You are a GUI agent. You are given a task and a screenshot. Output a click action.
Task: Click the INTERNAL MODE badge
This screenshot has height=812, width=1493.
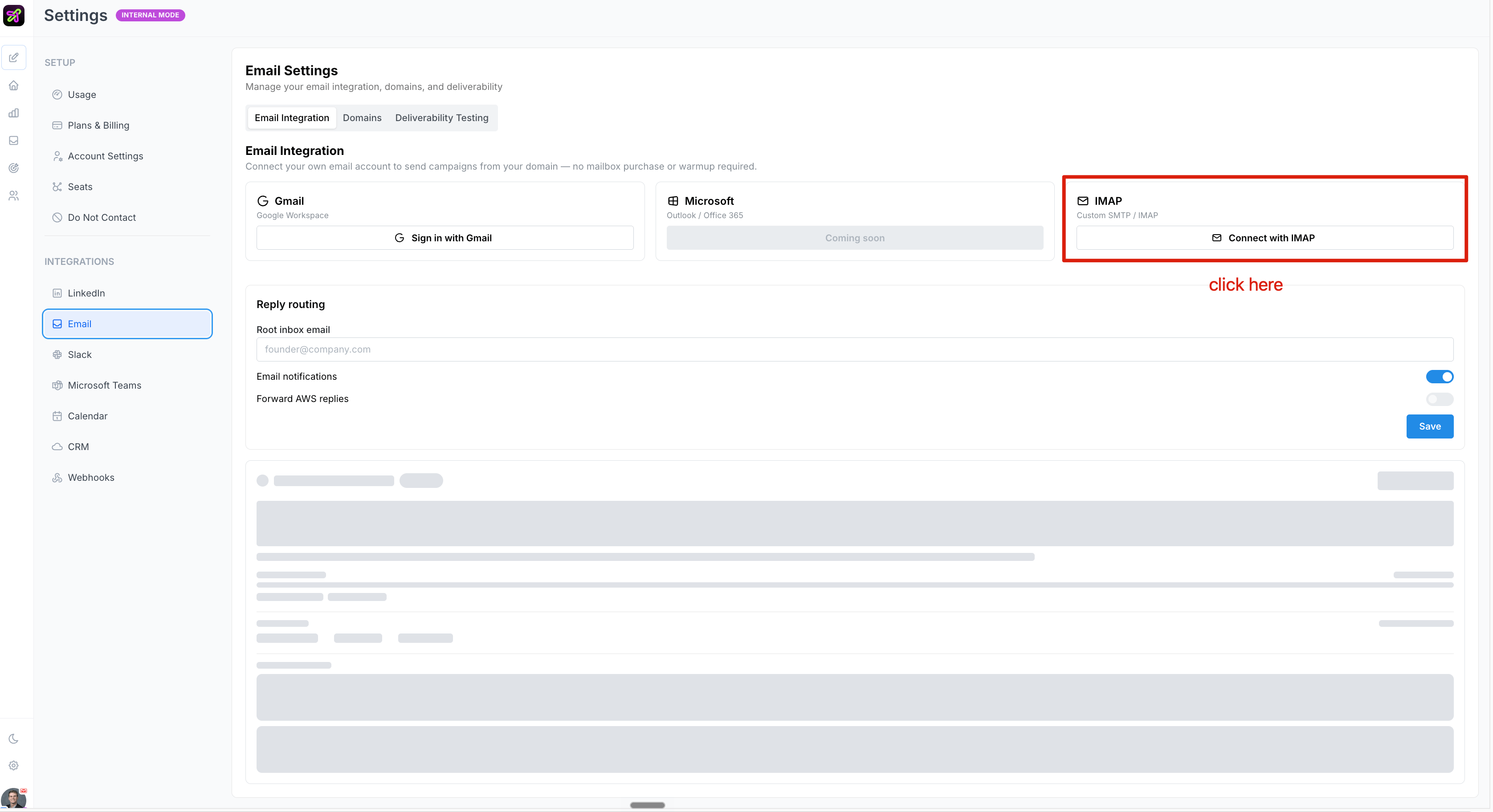pos(150,15)
